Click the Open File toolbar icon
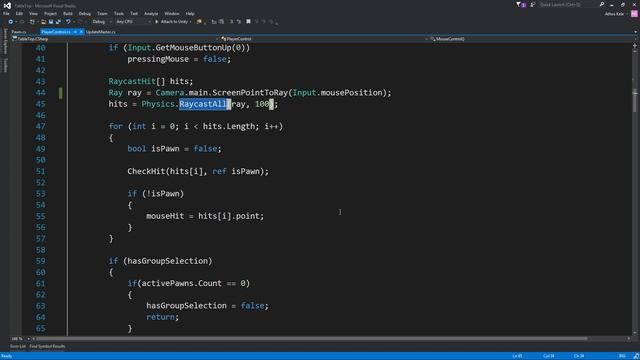 tap(44, 22)
